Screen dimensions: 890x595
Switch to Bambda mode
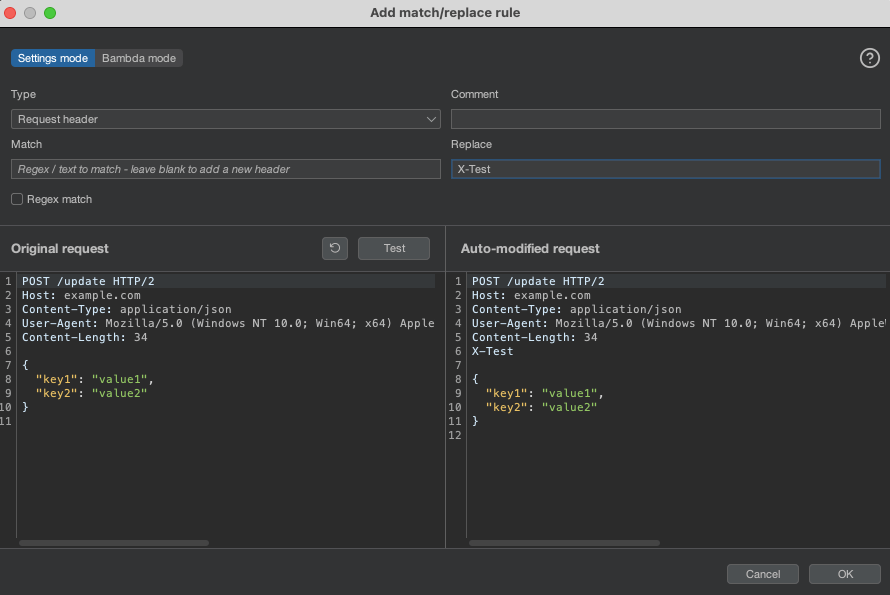(x=139, y=58)
